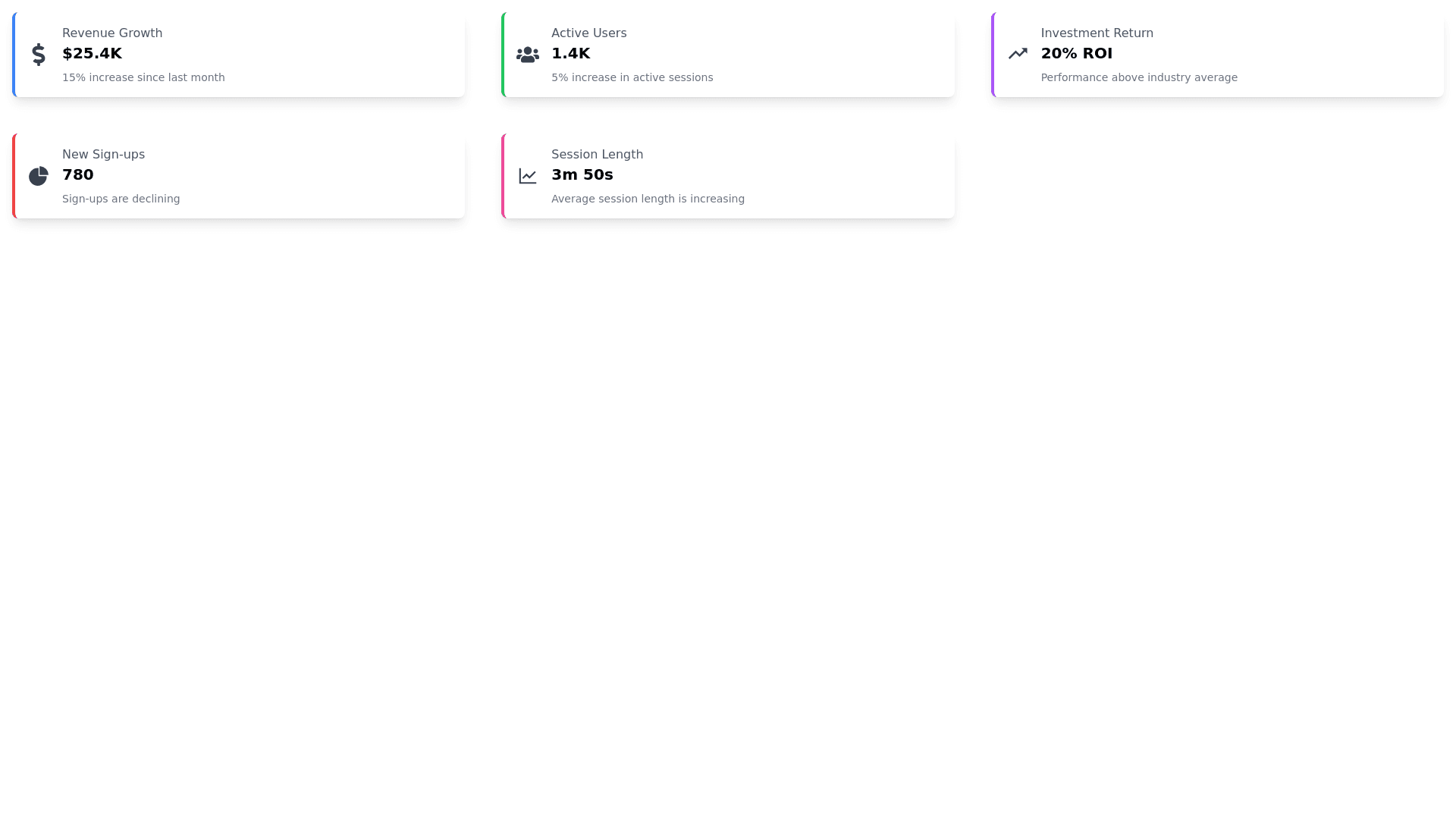The image size is (1456, 819).
Task: Click Average session length is increasing text
Action: (x=648, y=199)
